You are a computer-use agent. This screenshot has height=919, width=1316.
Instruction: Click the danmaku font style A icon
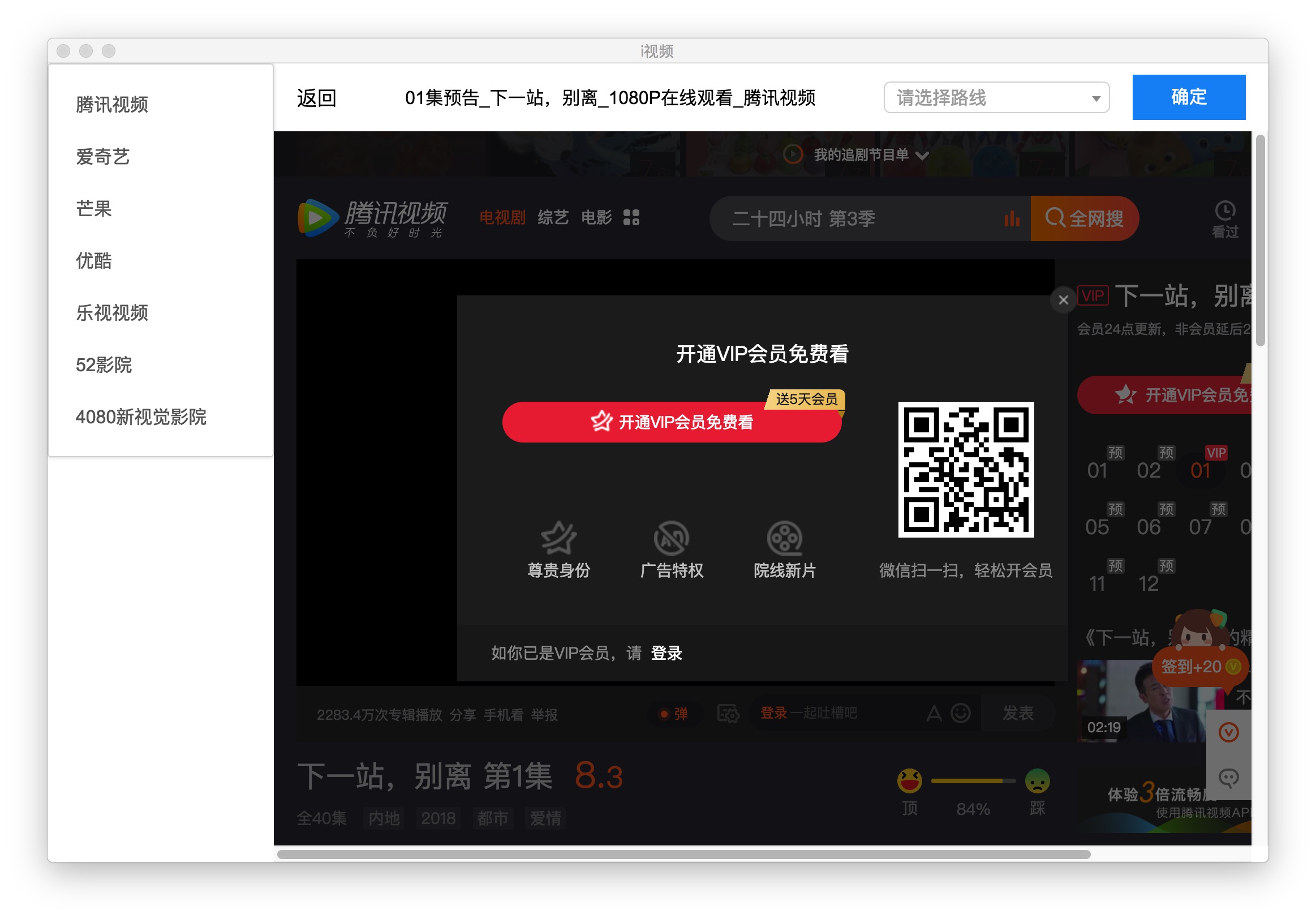[934, 713]
